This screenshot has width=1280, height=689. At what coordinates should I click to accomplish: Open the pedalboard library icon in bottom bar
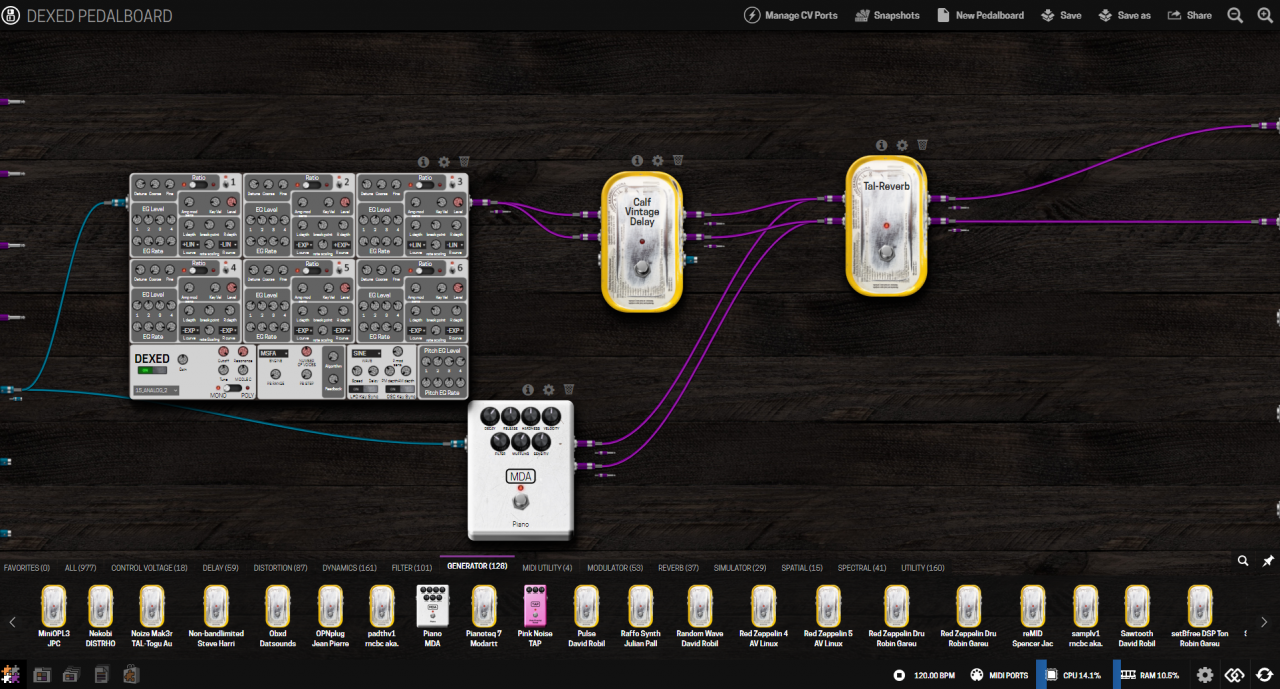coord(42,675)
